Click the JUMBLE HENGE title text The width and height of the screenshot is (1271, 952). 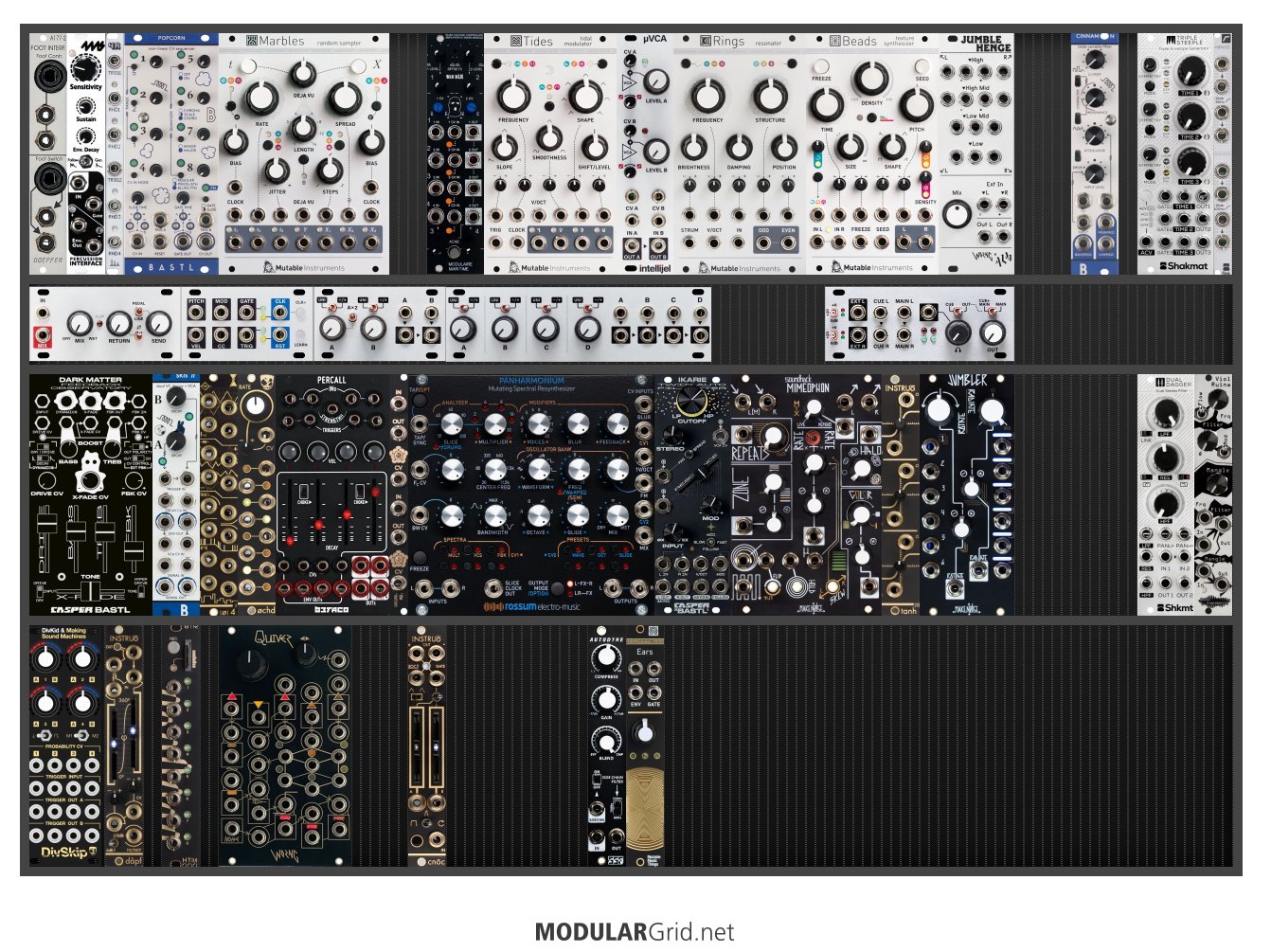[986, 44]
